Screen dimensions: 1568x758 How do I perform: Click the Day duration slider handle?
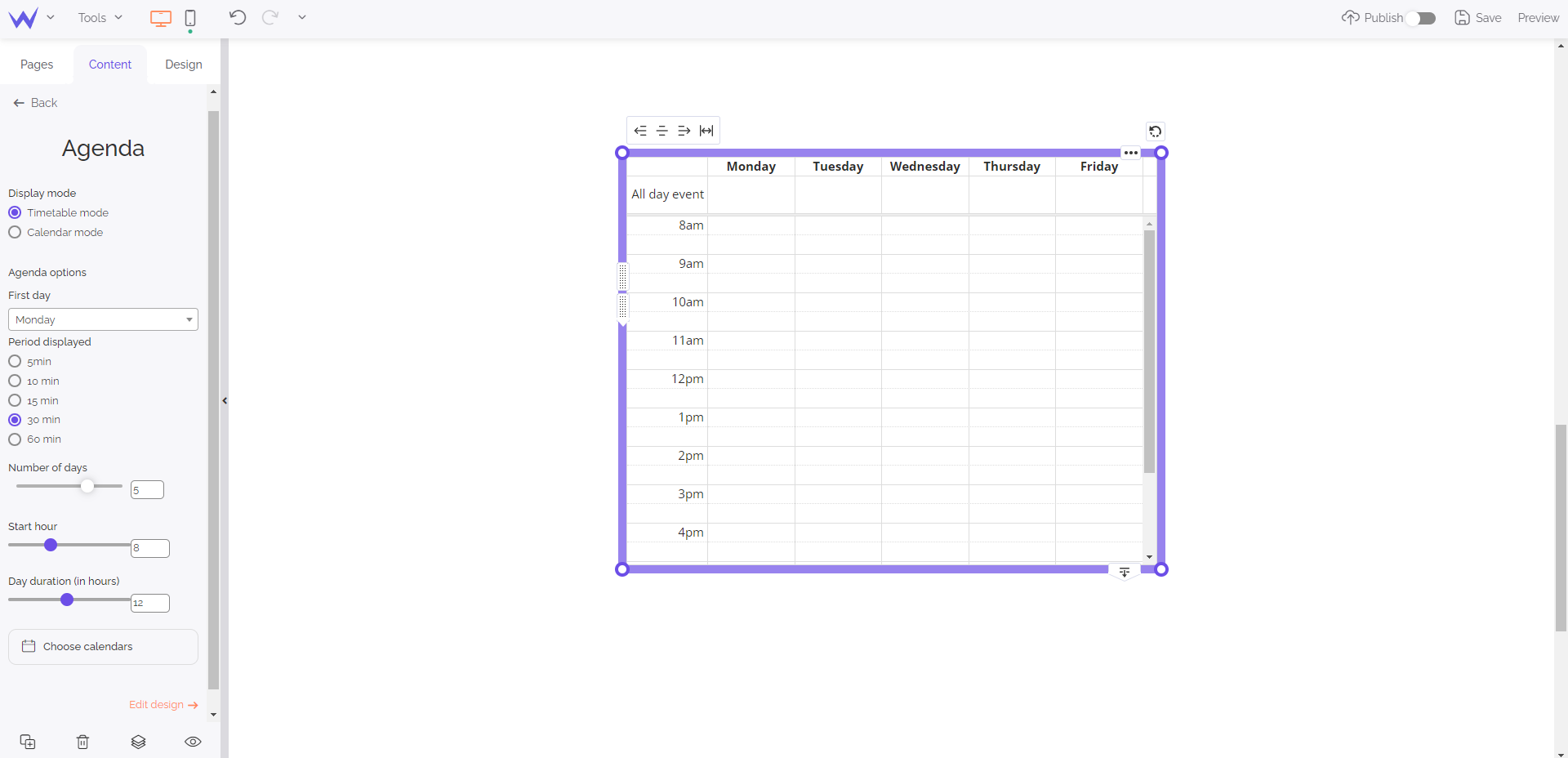[67, 600]
